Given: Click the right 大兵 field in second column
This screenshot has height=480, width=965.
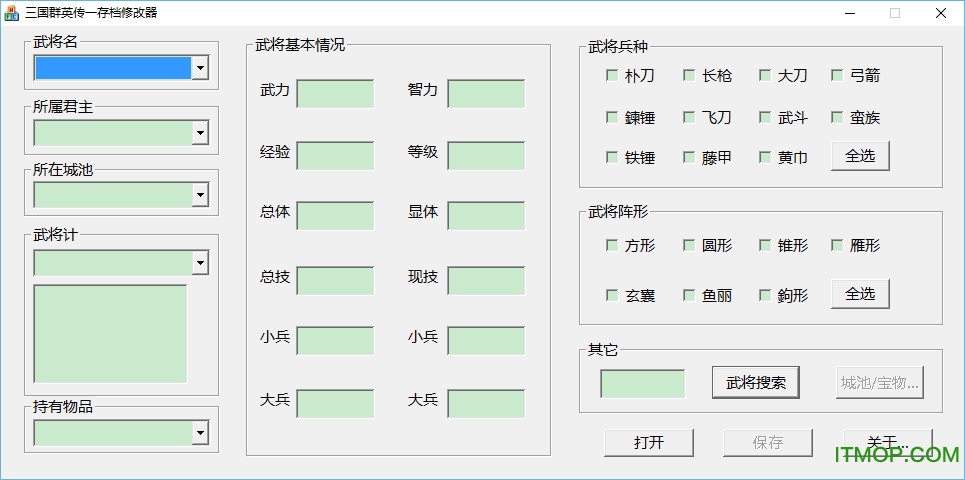Looking at the screenshot, I should [x=486, y=404].
